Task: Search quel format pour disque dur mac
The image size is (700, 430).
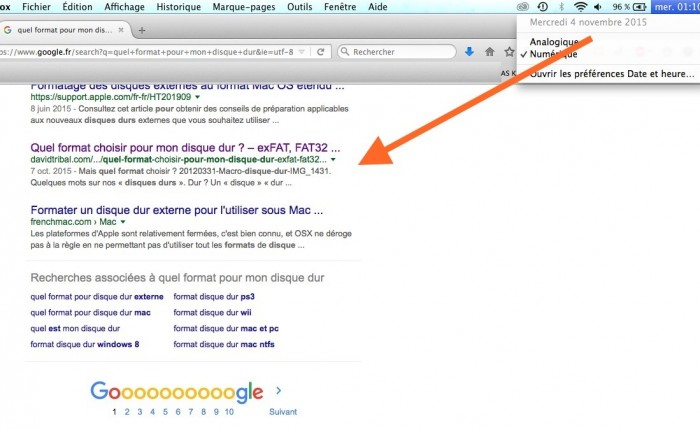Action: [91, 313]
